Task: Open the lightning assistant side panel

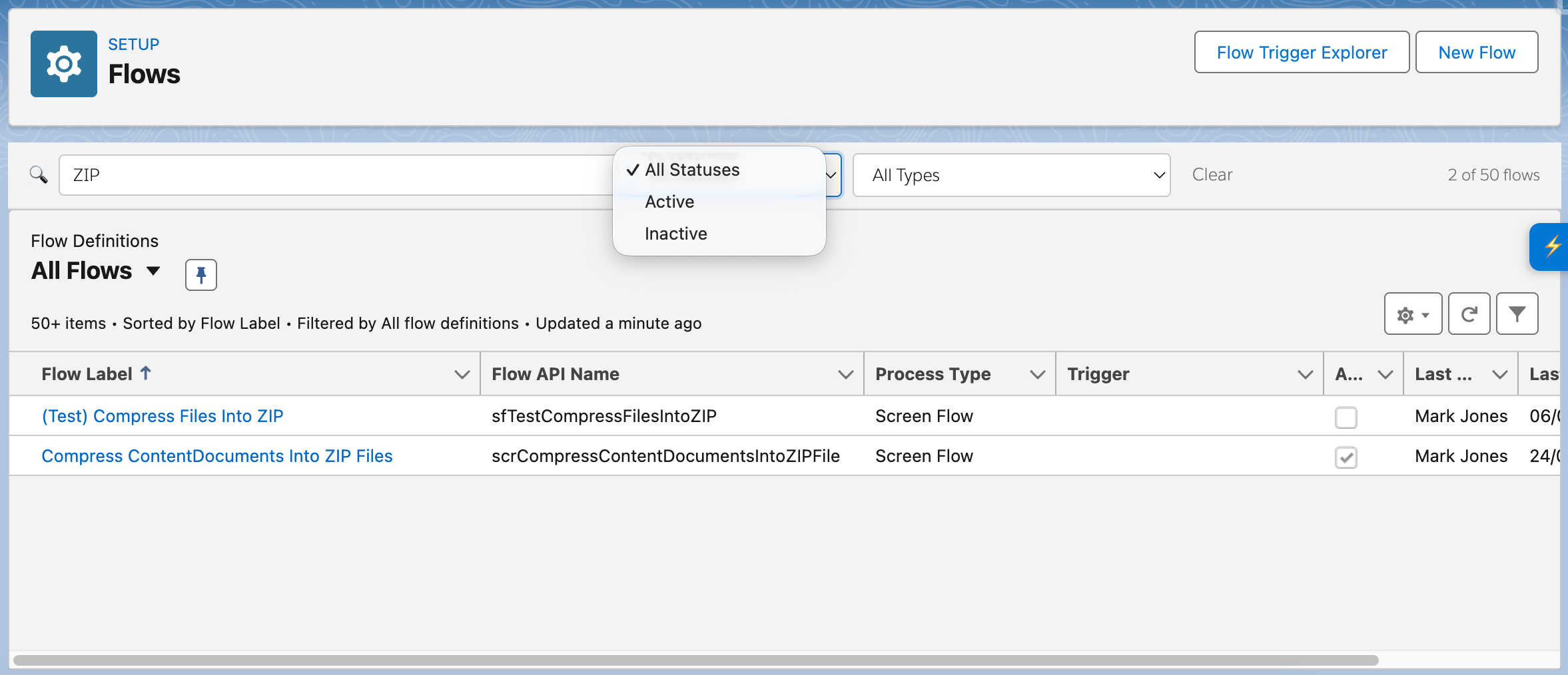Action: tap(1551, 247)
